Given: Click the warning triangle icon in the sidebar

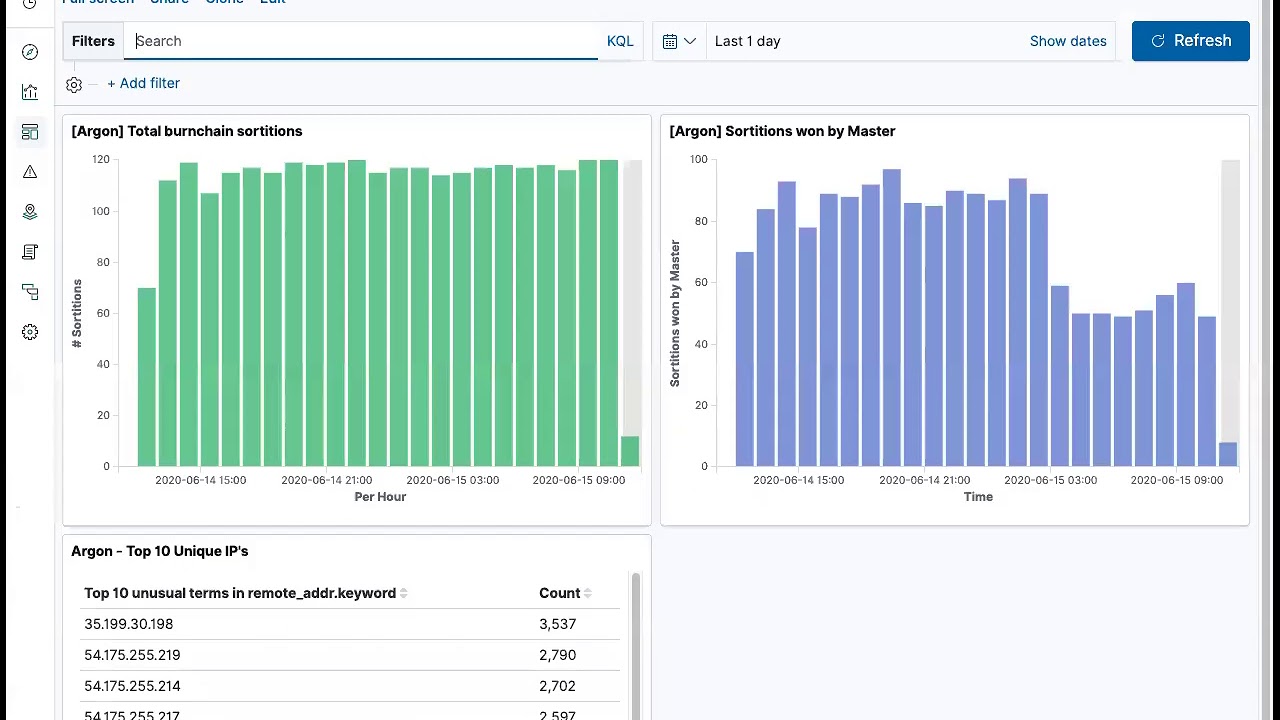Looking at the screenshot, I should (x=30, y=172).
